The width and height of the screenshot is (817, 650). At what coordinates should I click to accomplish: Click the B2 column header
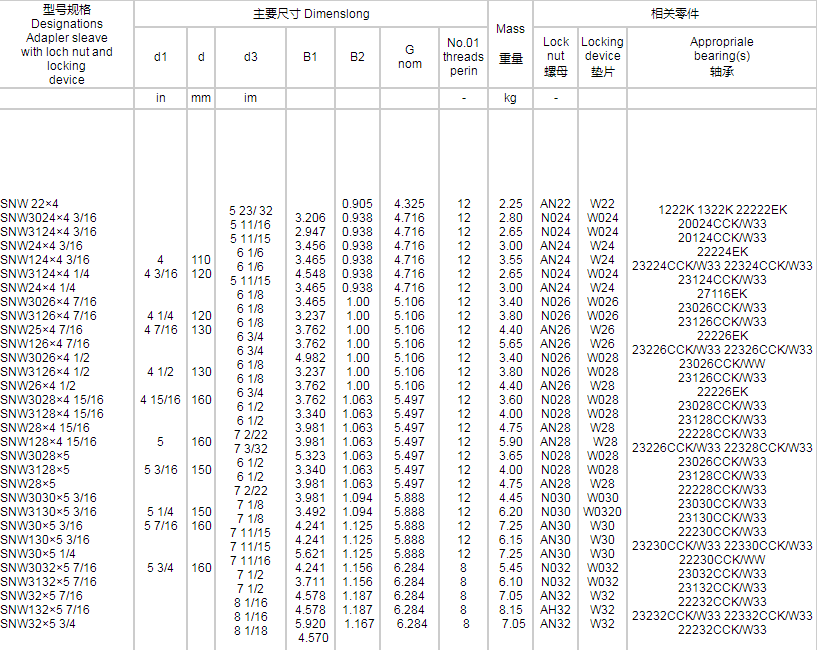point(357,57)
